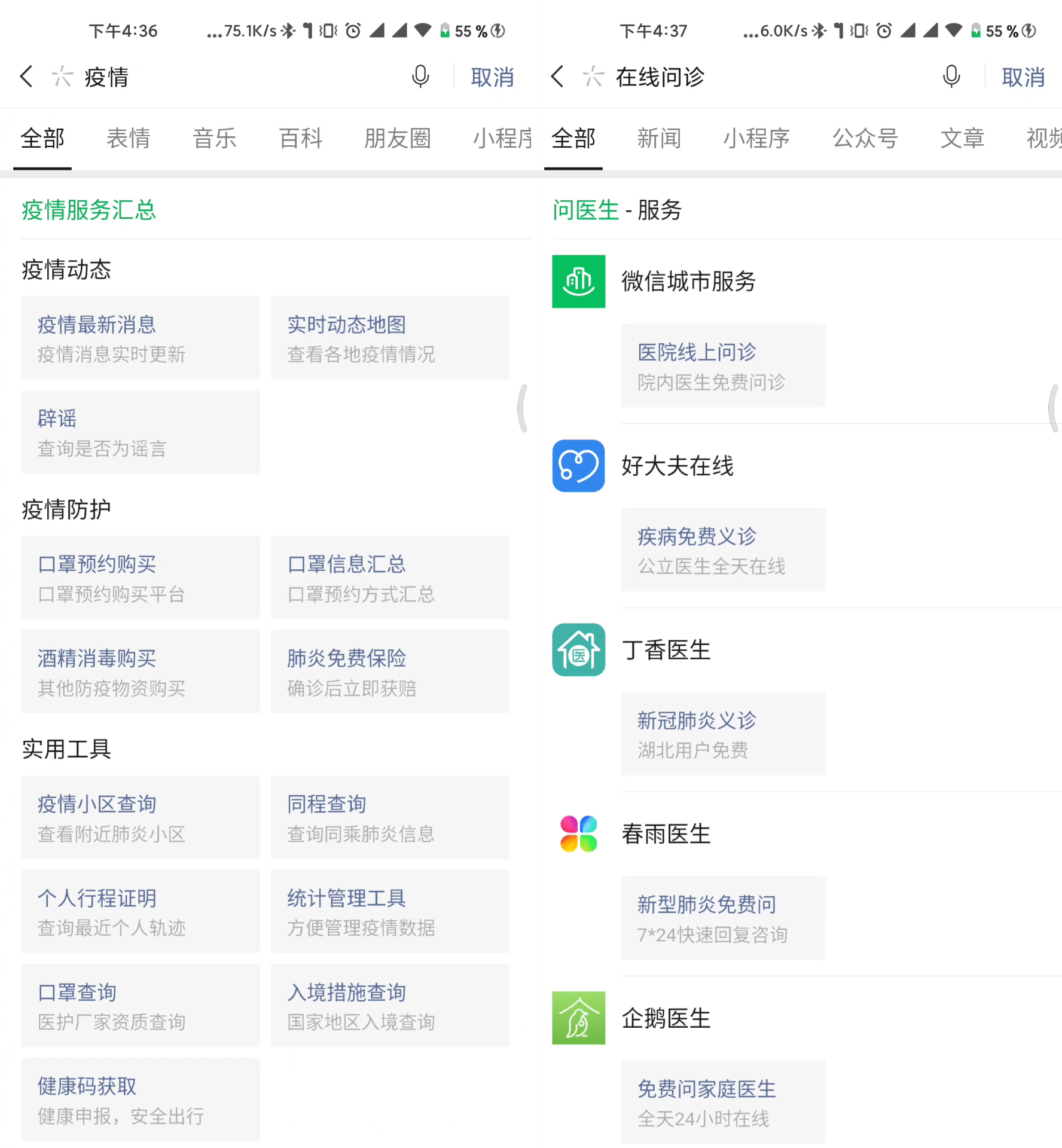This screenshot has width=1062, height=1148.
Task: Tap the 疫情防护 section heading
Action: pyautogui.click(x=66, y=509)
